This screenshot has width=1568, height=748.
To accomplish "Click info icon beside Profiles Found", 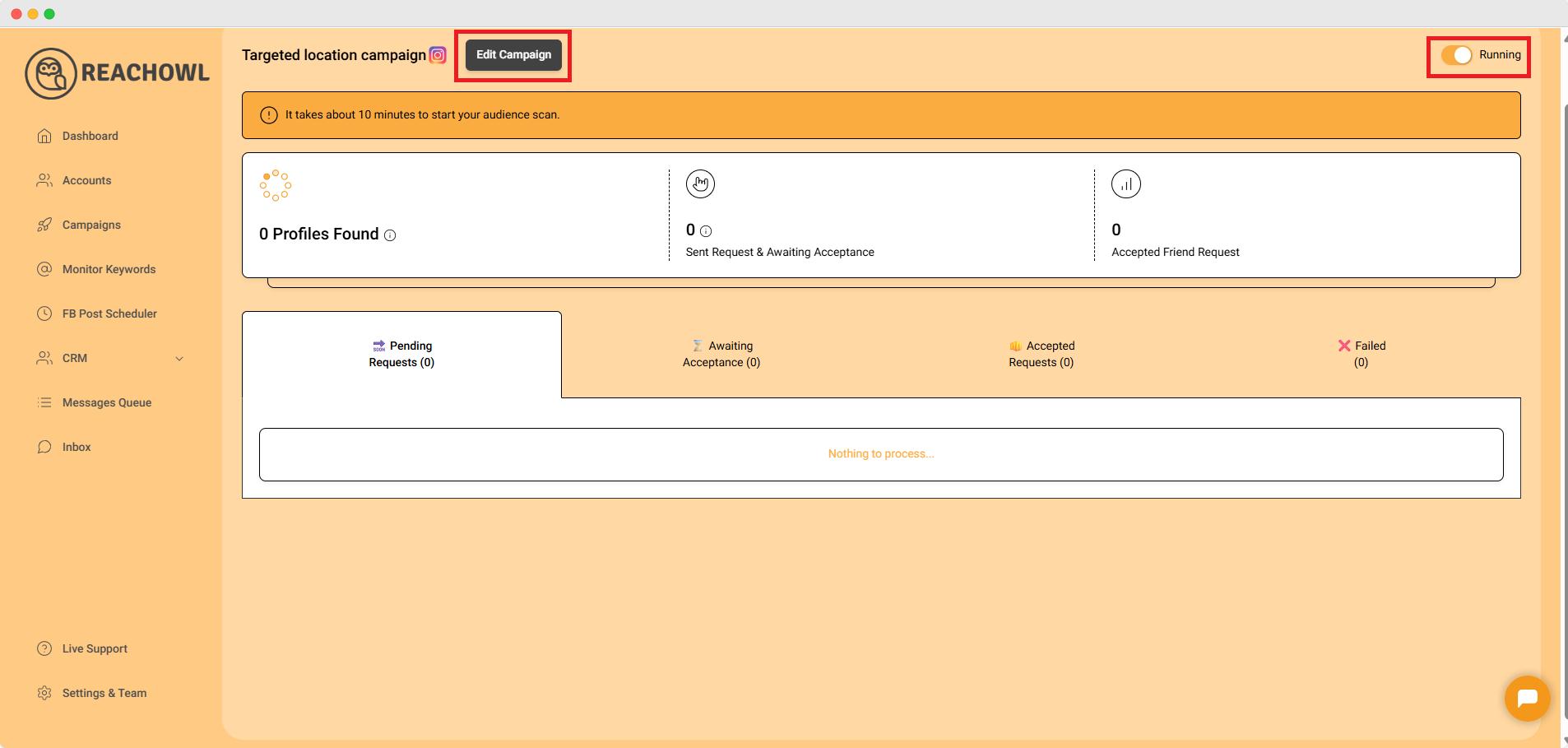I will tap(390, 235).
